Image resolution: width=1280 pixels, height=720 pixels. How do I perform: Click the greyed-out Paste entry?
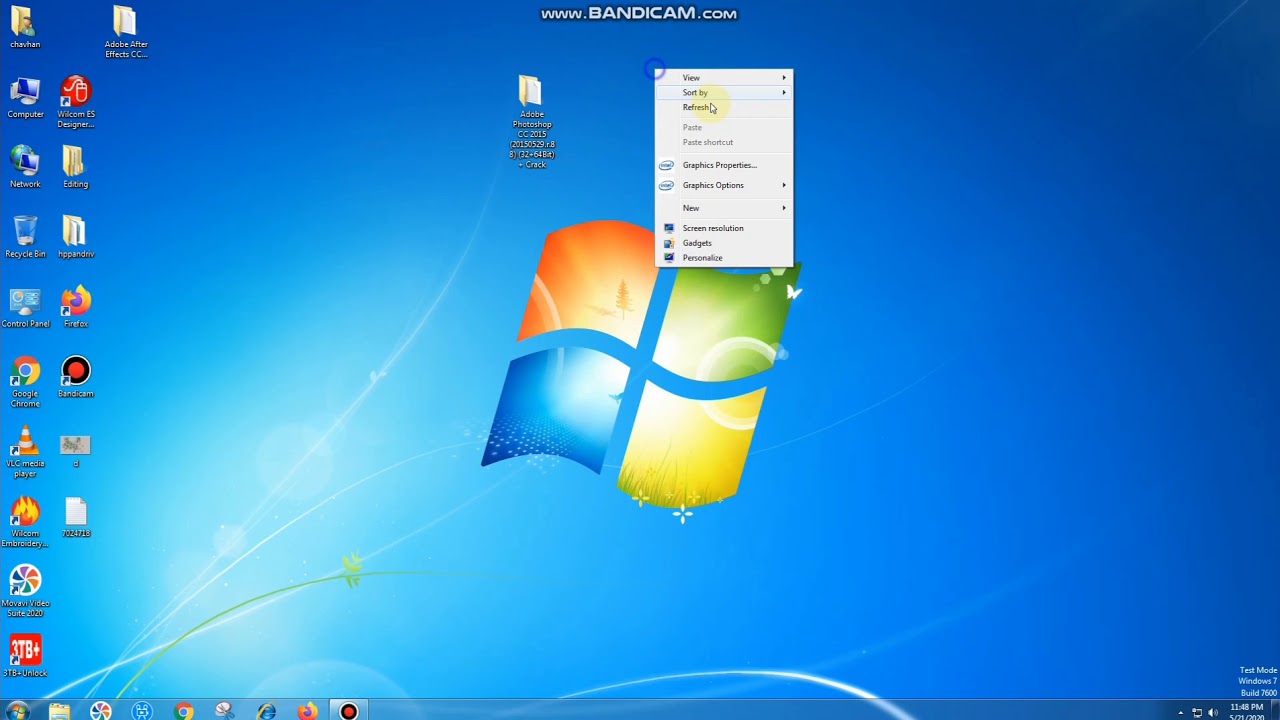pos(724,128)
